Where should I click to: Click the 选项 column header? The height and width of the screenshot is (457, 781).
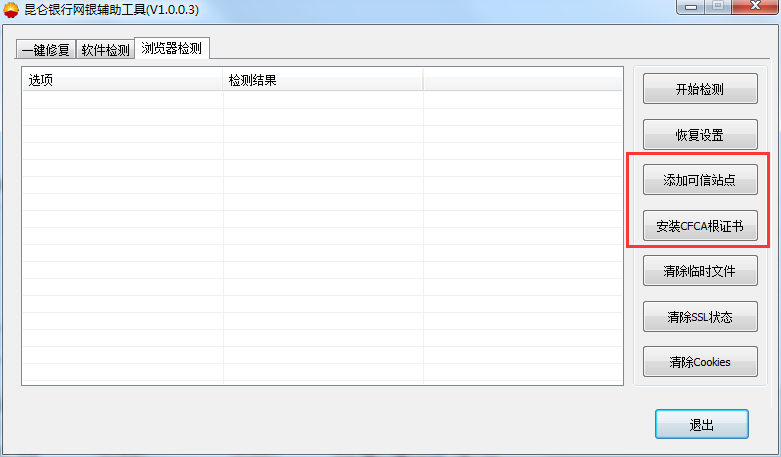point(123,80)
